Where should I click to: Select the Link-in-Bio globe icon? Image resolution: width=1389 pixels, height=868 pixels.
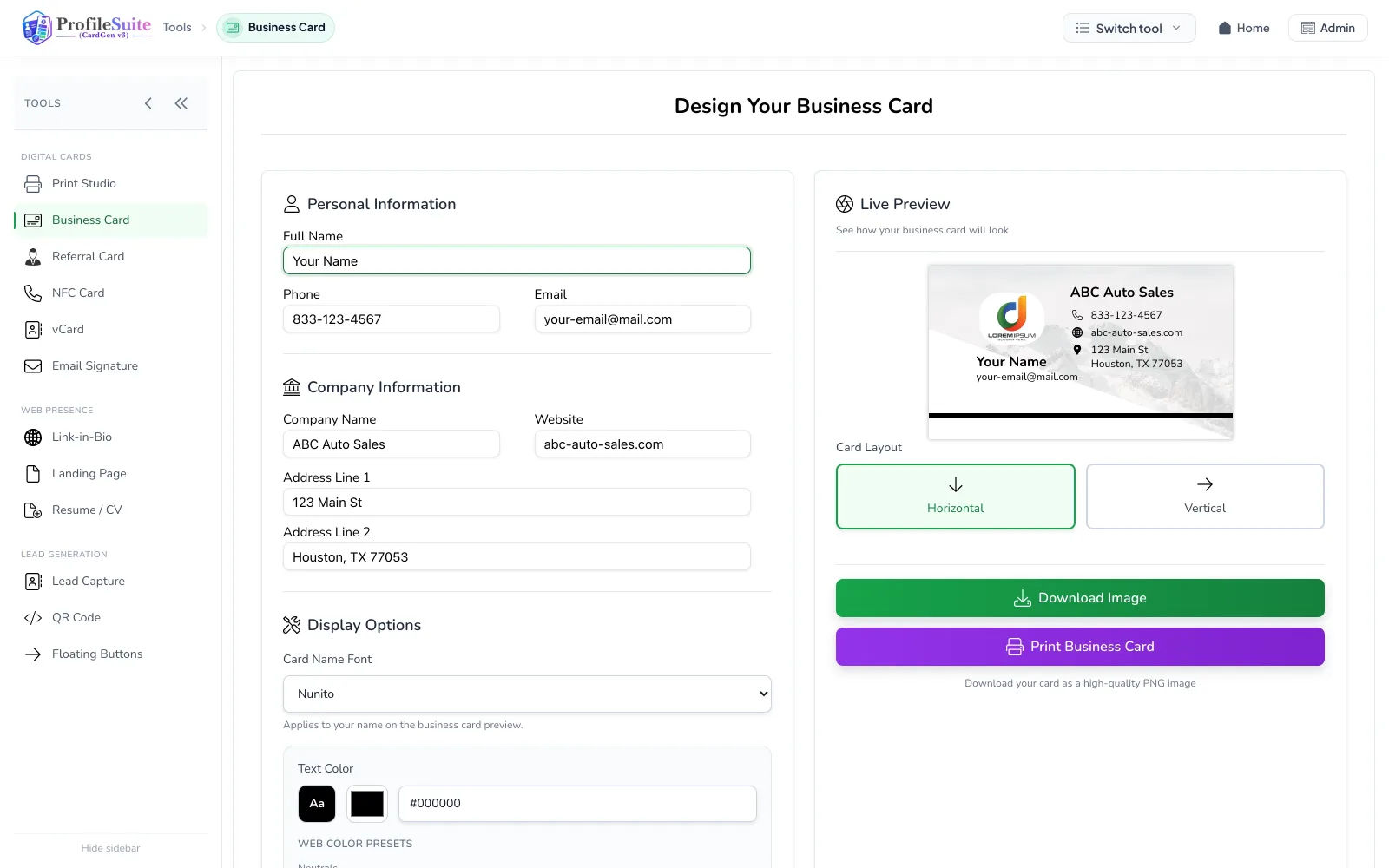coord(33,437)
